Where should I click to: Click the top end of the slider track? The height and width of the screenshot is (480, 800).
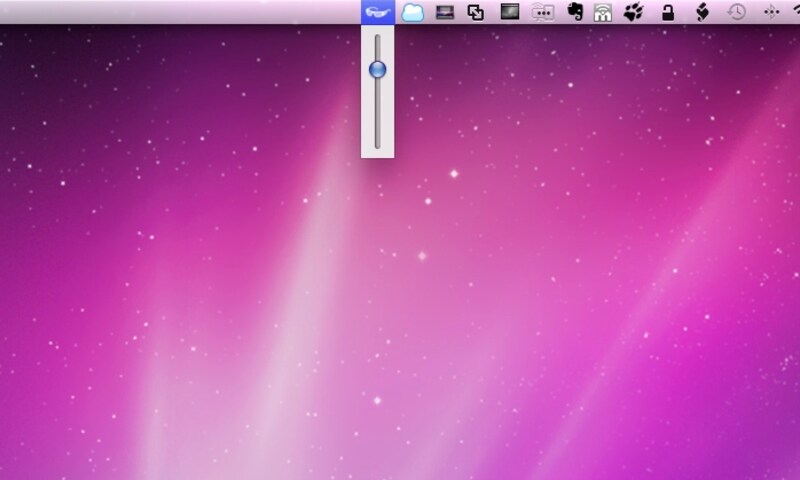(377, 38)
